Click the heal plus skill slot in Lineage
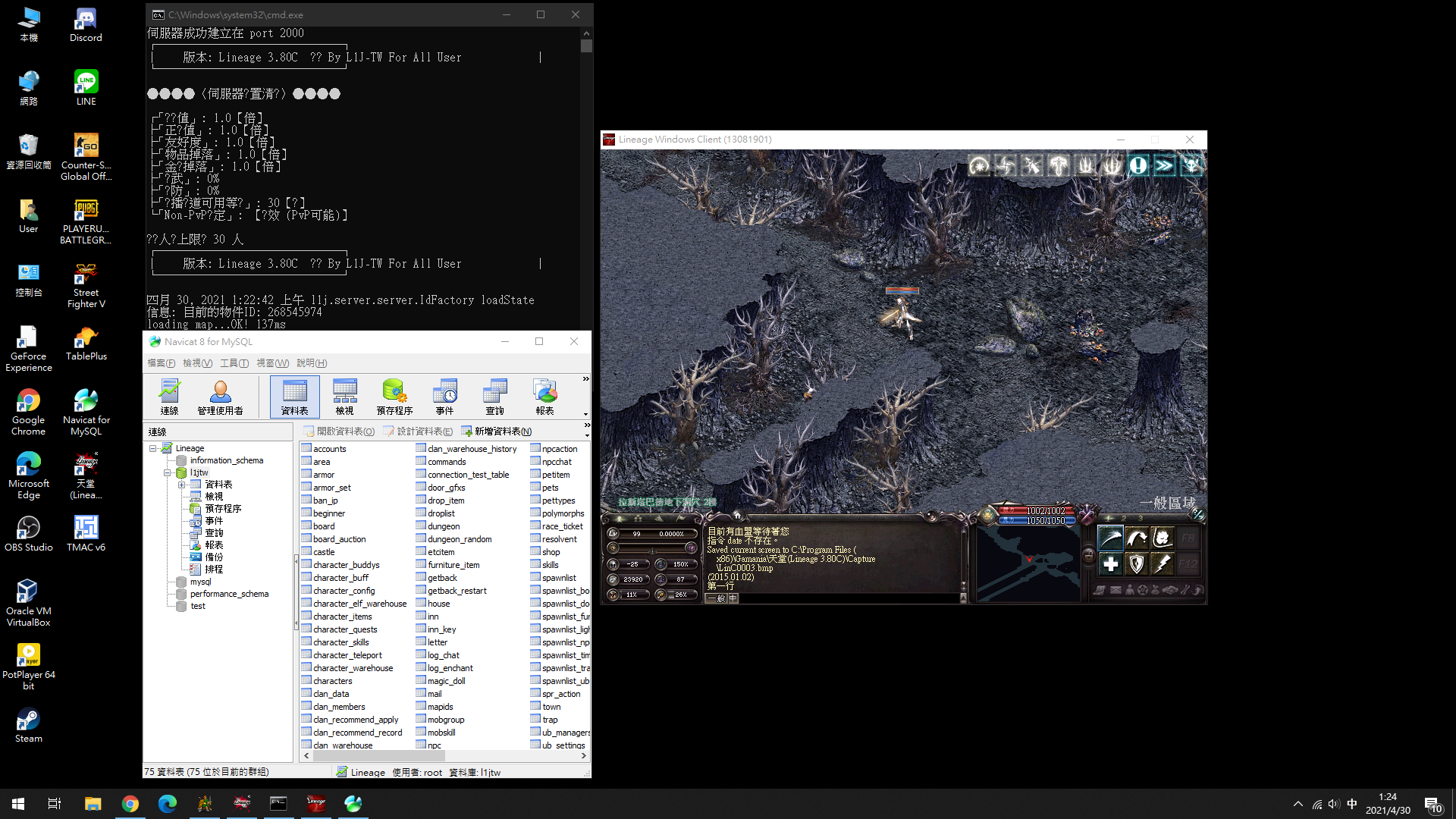Viewport: 1456px width, 819px height. click(x=1110, y=564)
